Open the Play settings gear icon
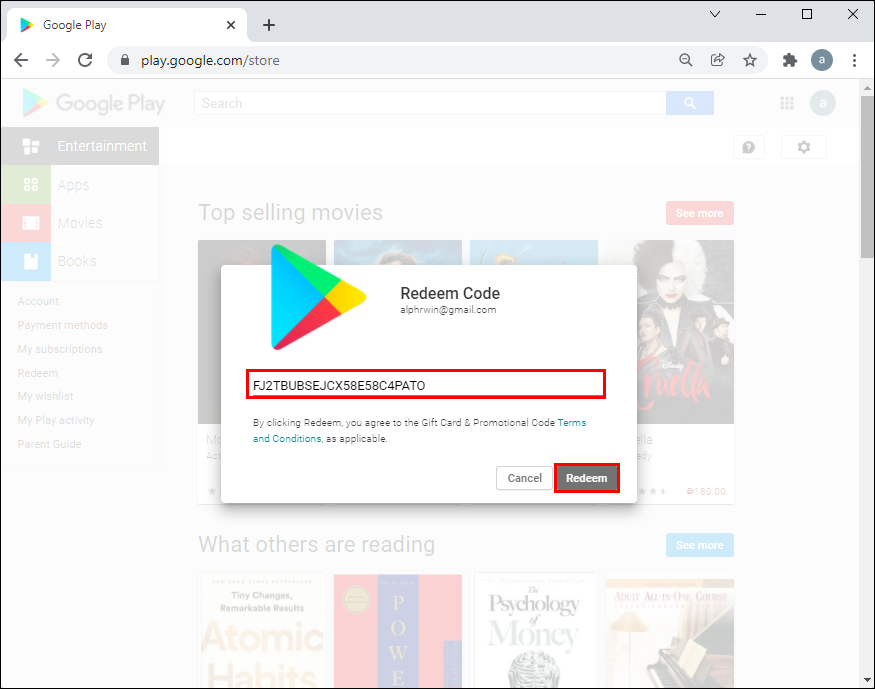This screenshot has height=689, width=875. pos(804,147)
